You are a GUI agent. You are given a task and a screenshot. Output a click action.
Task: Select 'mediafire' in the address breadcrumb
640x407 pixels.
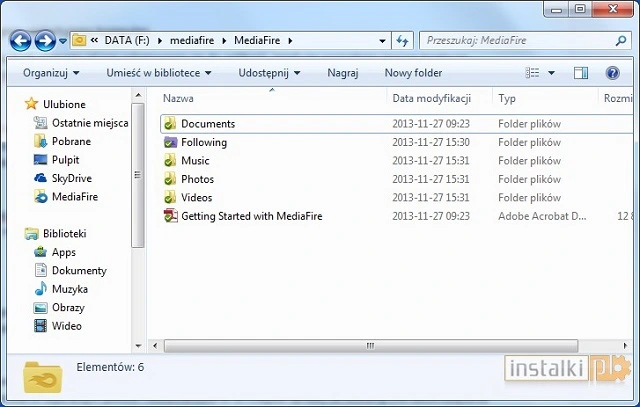coord(192,40)
